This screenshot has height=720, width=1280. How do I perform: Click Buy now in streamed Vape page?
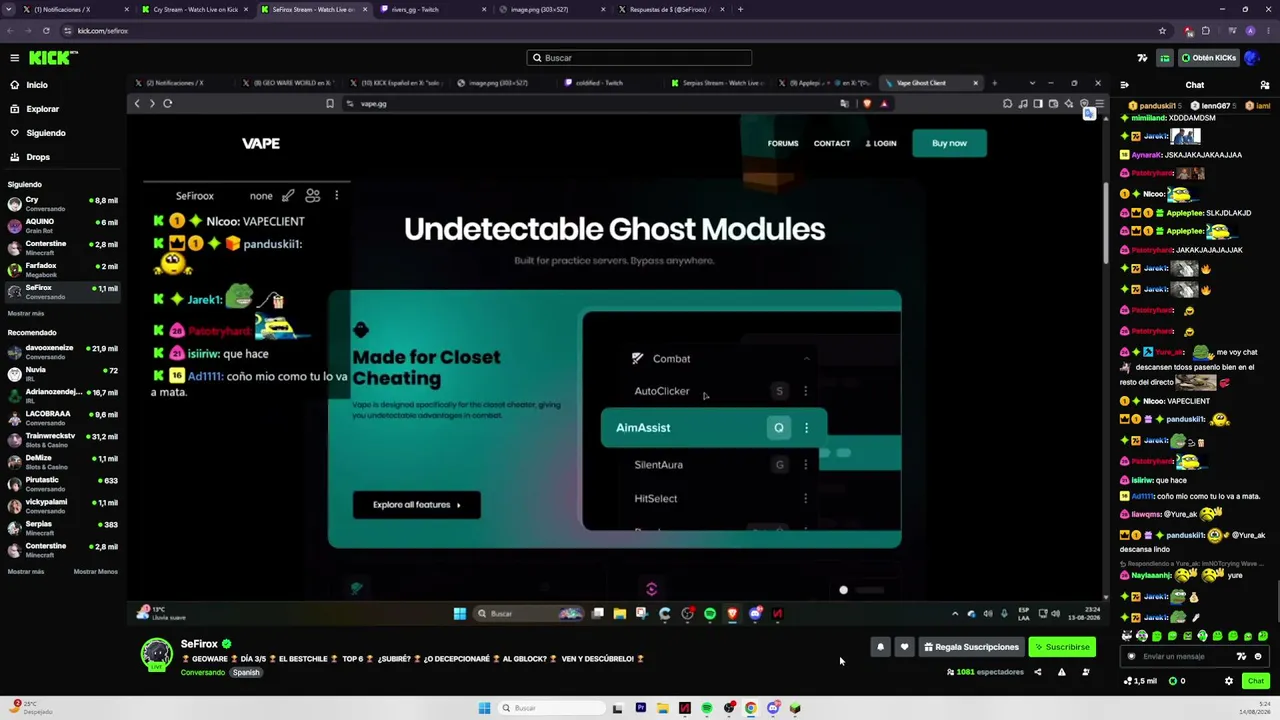(x=949, y=143)
